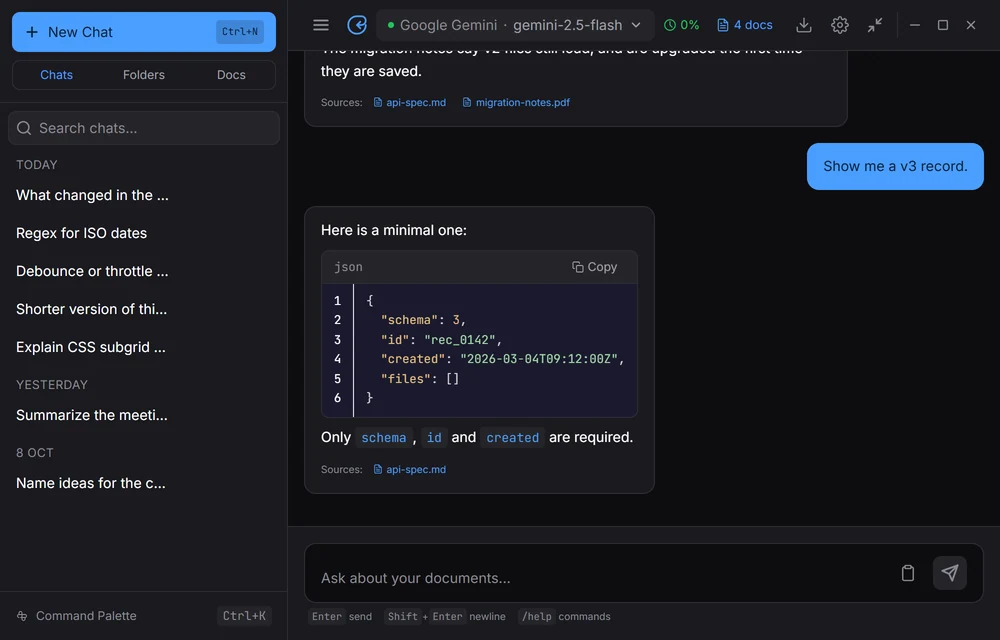Open the Command Palette
This screenshot has height=640, width=1000.
click(143, 616)
